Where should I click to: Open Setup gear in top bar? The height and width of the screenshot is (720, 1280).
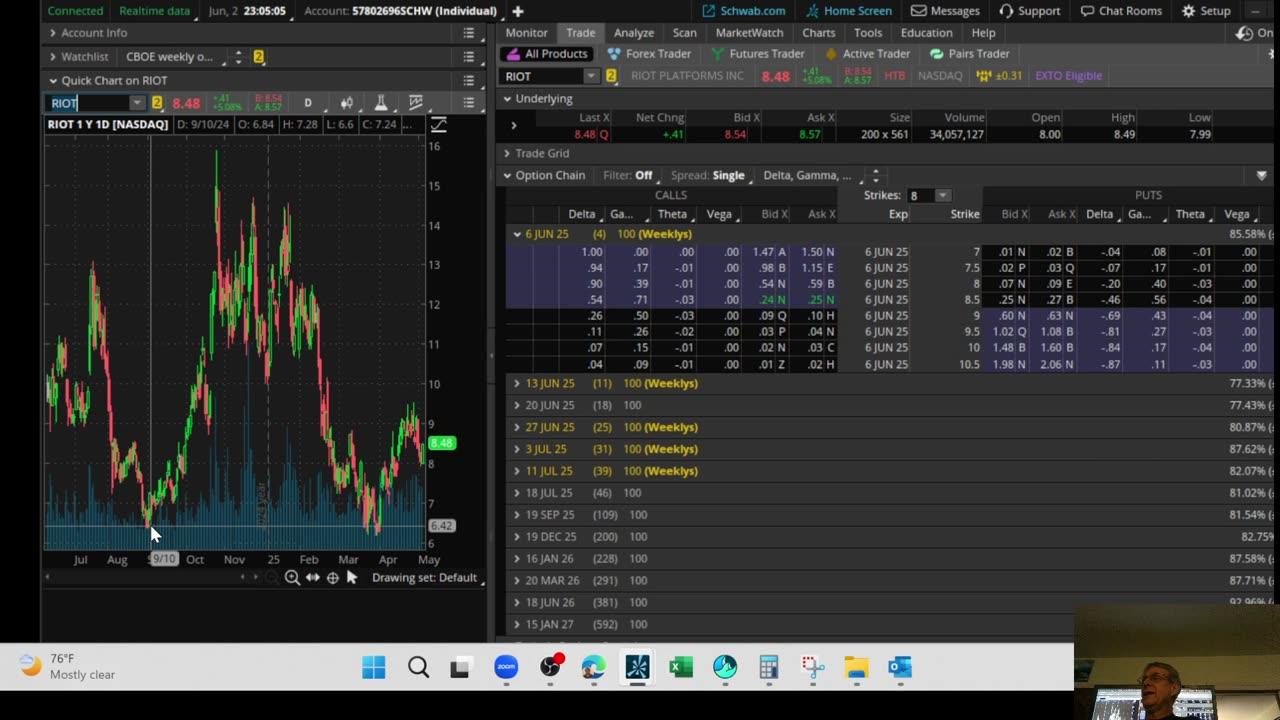1206,11
